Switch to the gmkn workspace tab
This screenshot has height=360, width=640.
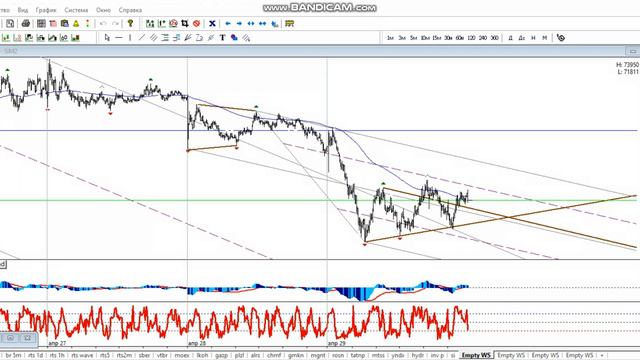coord(296,355)
